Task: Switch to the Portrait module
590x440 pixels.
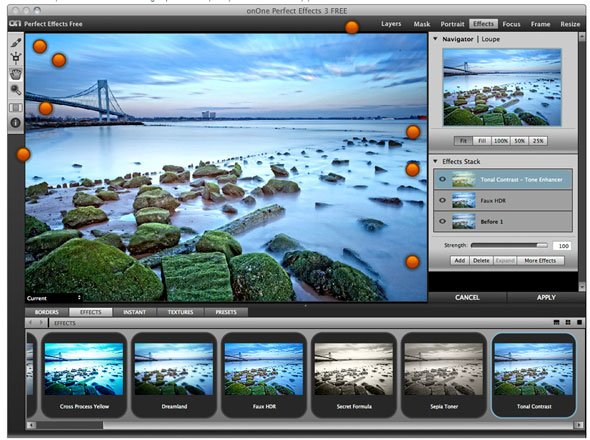Action: (452, 24)
